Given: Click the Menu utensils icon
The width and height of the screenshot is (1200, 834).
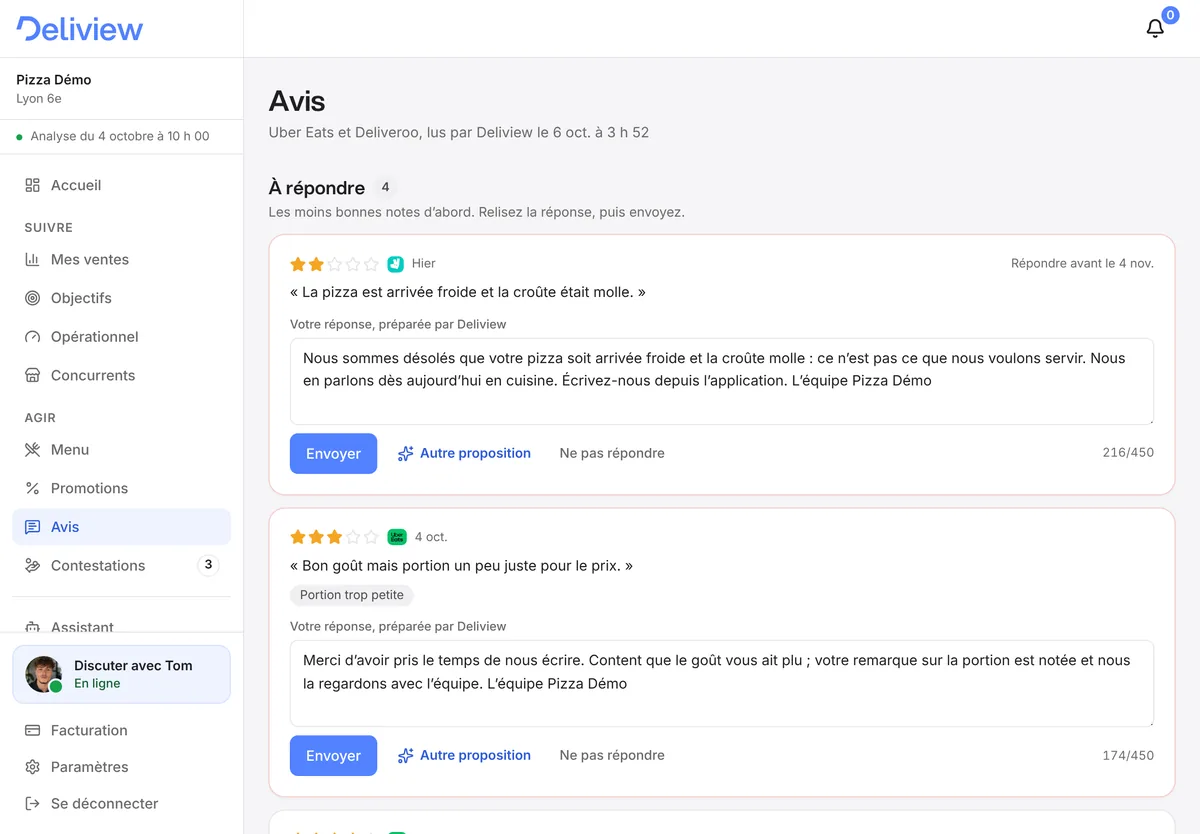Looking at the screenshot, I should (33, 450).
